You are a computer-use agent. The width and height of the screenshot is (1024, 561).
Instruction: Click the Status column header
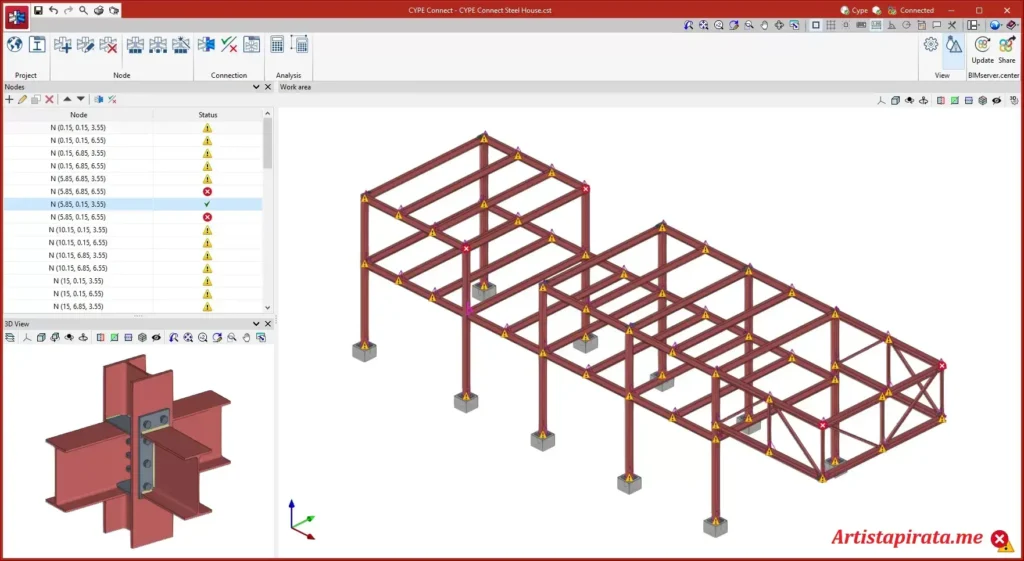point(207,115)
